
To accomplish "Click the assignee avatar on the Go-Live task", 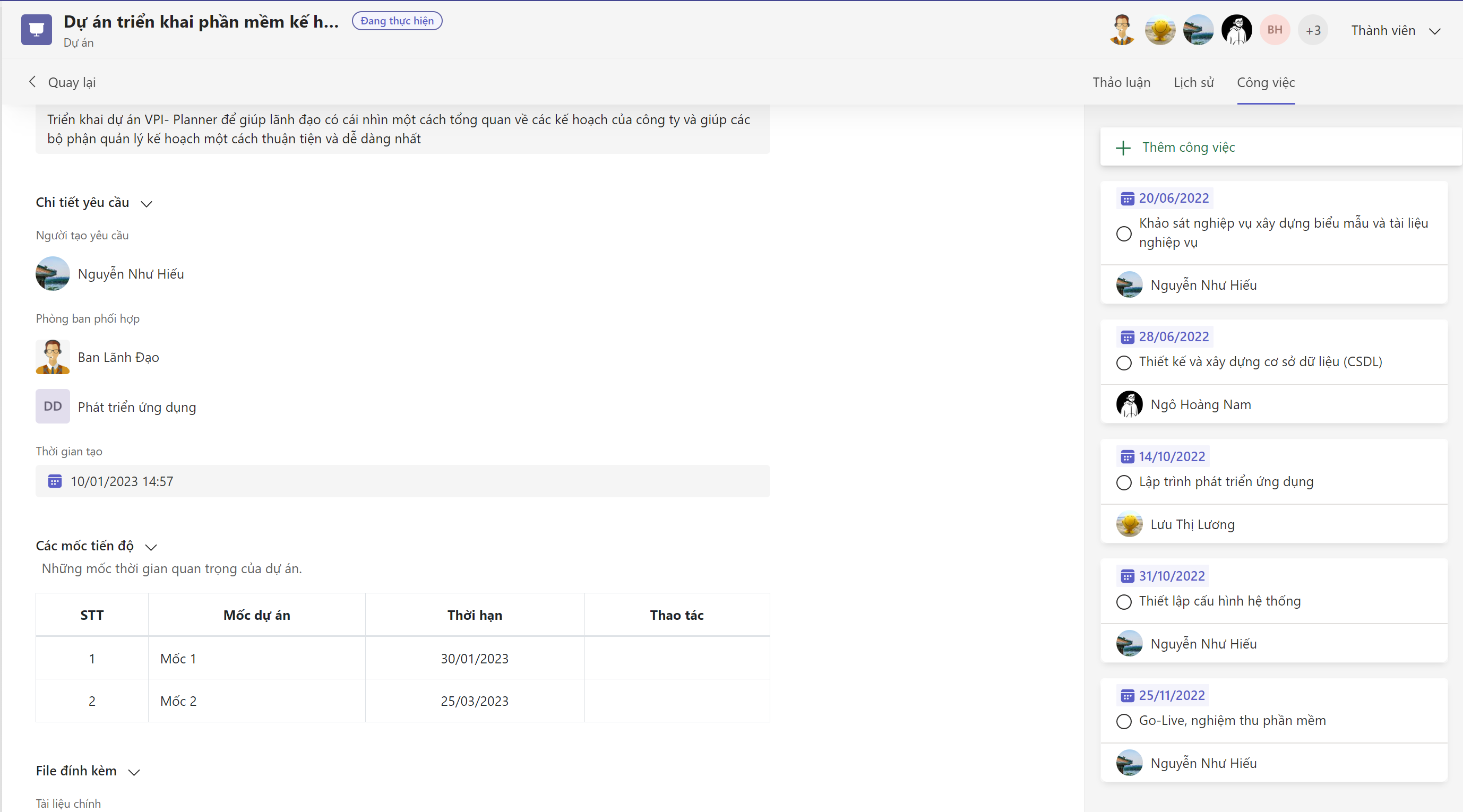I will 1129,763.
